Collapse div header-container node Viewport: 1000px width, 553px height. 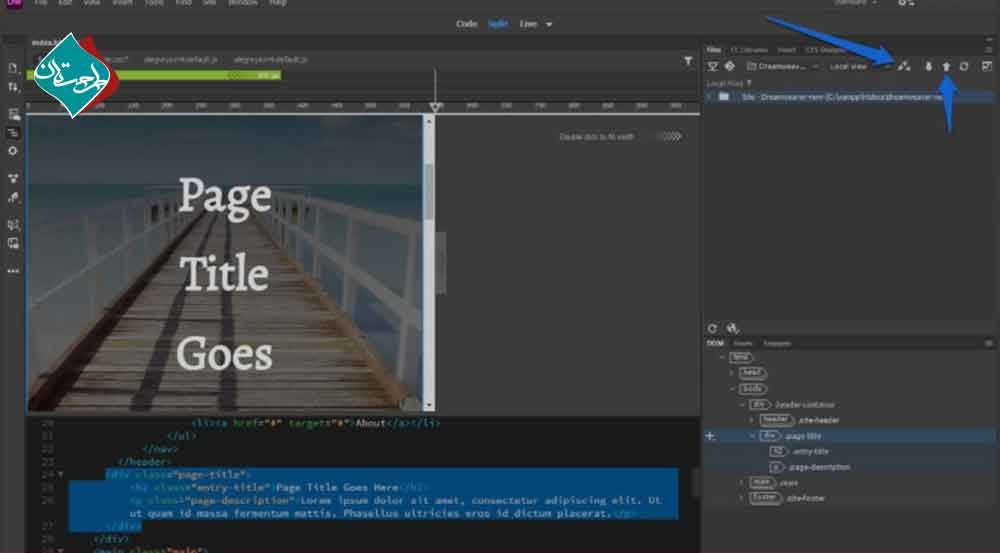742,404
